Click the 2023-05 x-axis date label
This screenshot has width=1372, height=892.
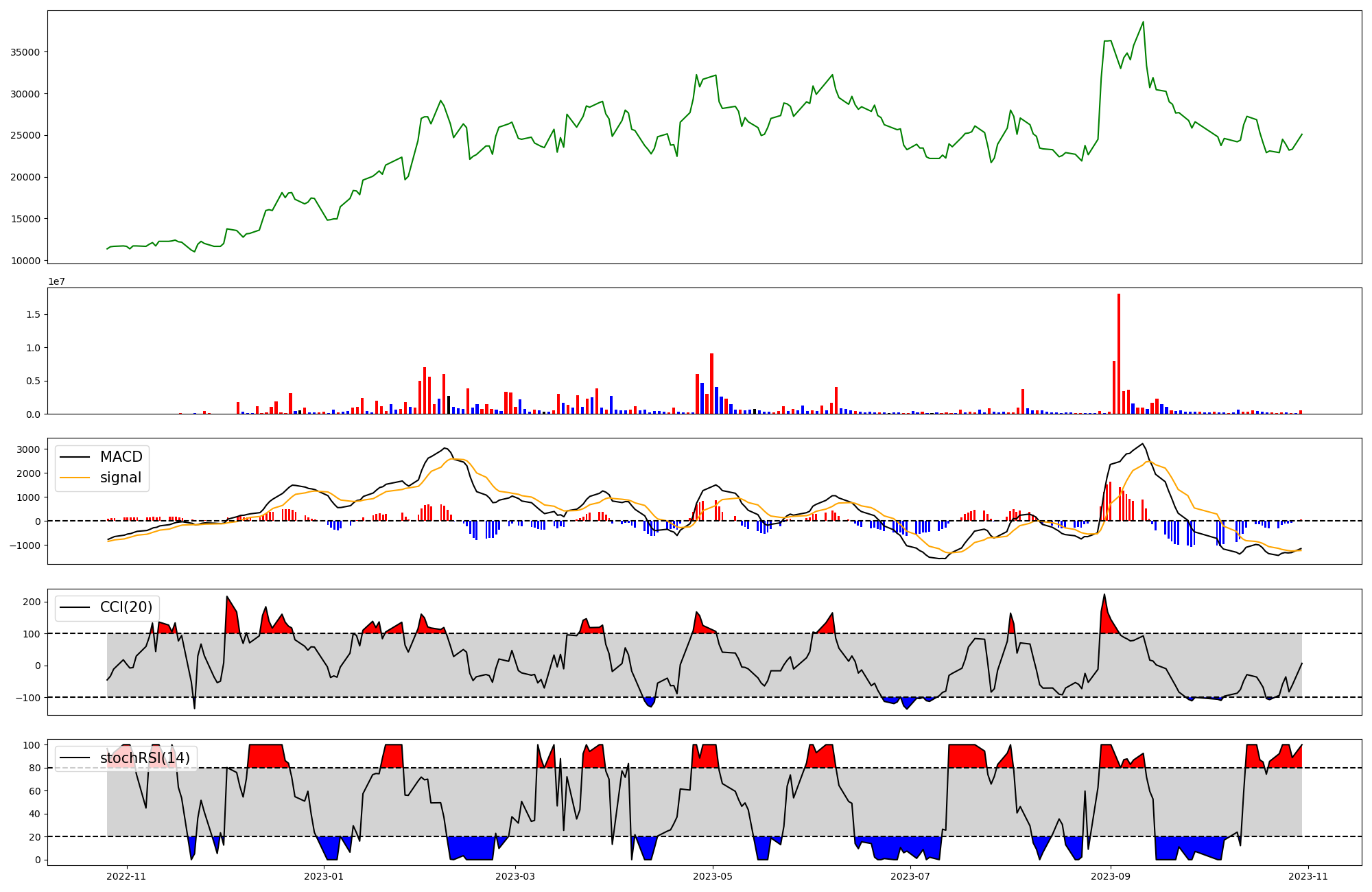pos(713,876)
